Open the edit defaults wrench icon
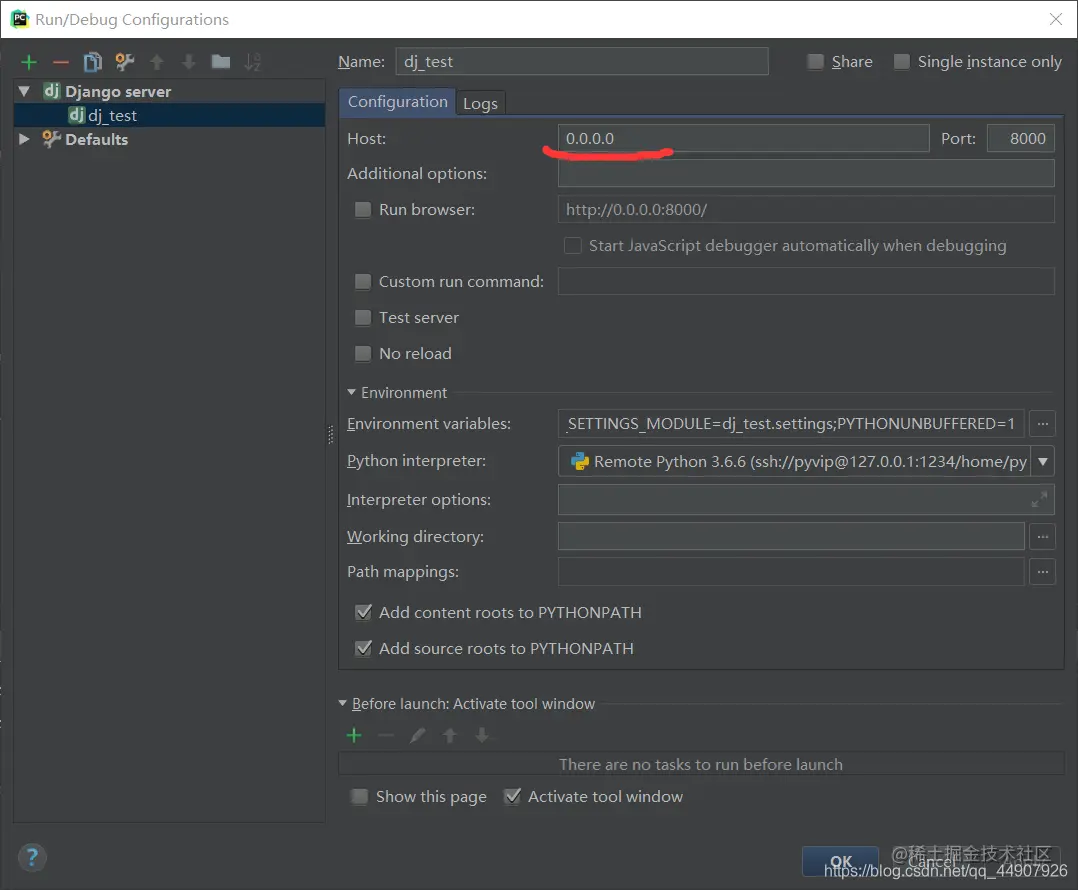1078x890 pixels. click(124, 63)
